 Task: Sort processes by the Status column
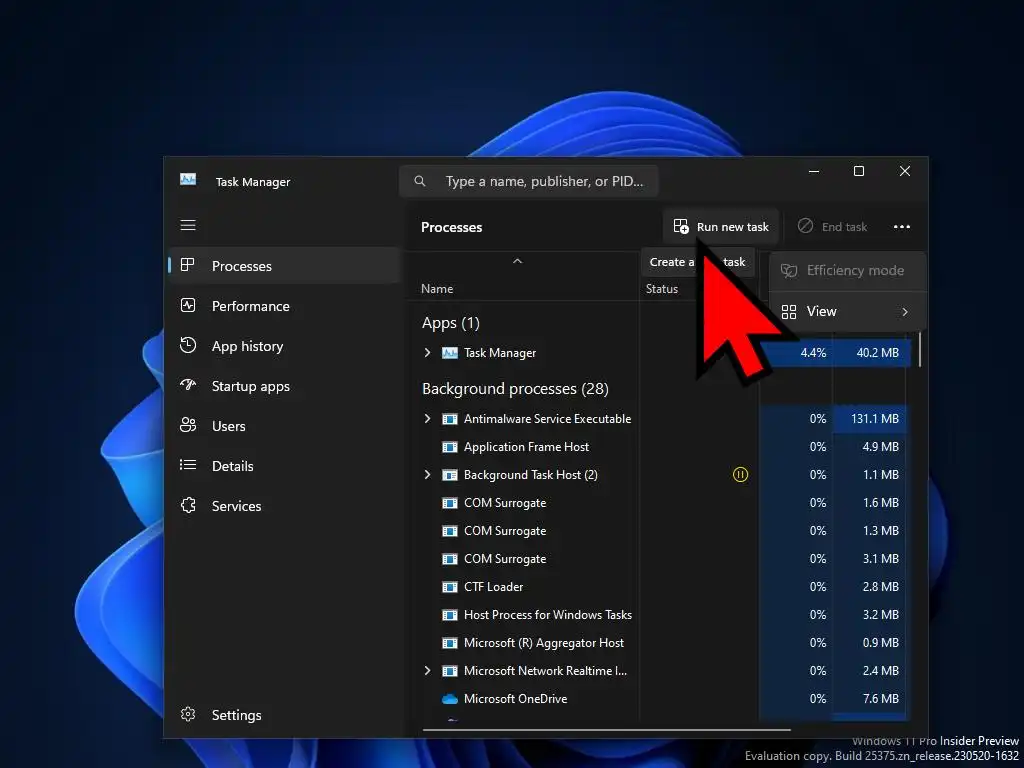[662, 289]
